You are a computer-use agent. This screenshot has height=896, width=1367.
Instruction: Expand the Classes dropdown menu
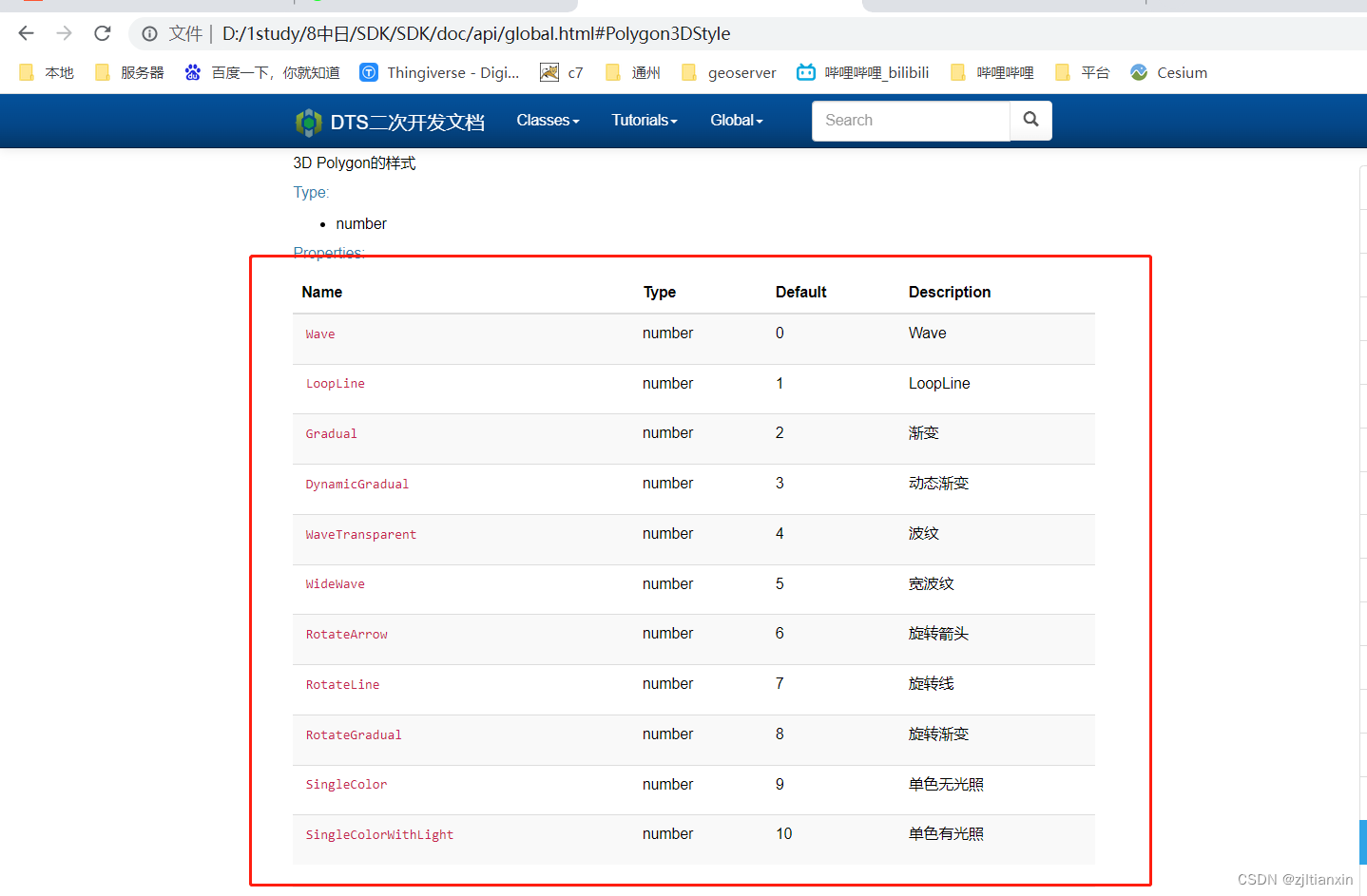click(548, 121)
